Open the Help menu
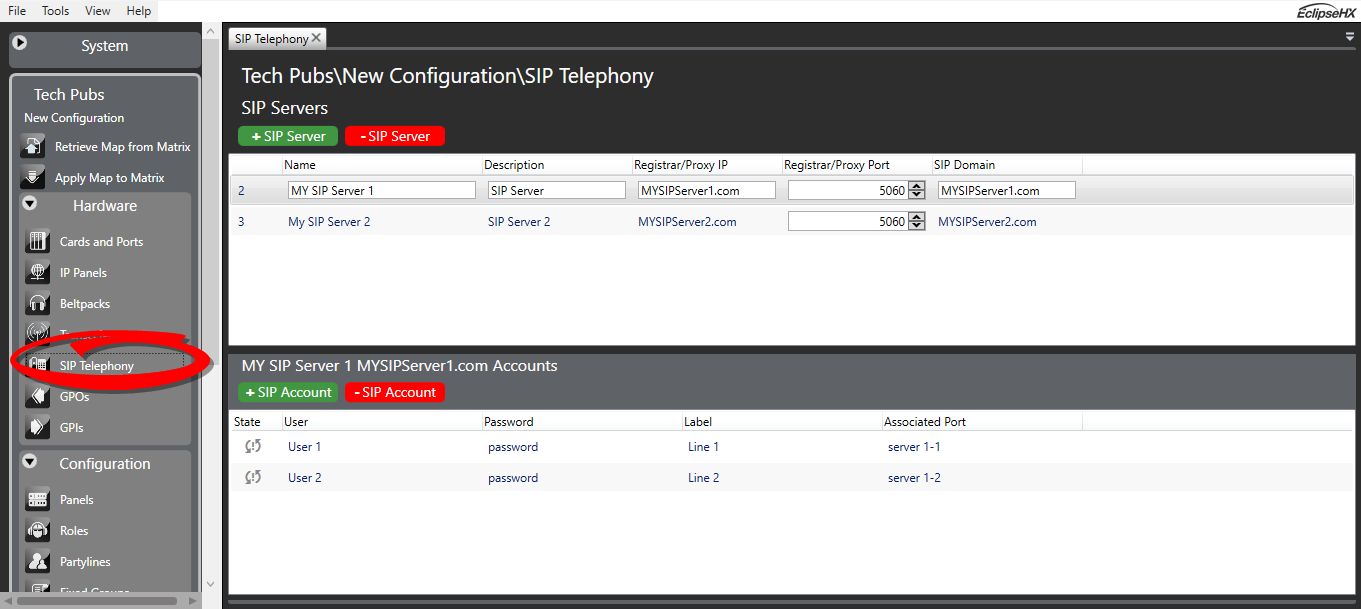Screen dimensions: 1361x609 click(x=139, y=10)
